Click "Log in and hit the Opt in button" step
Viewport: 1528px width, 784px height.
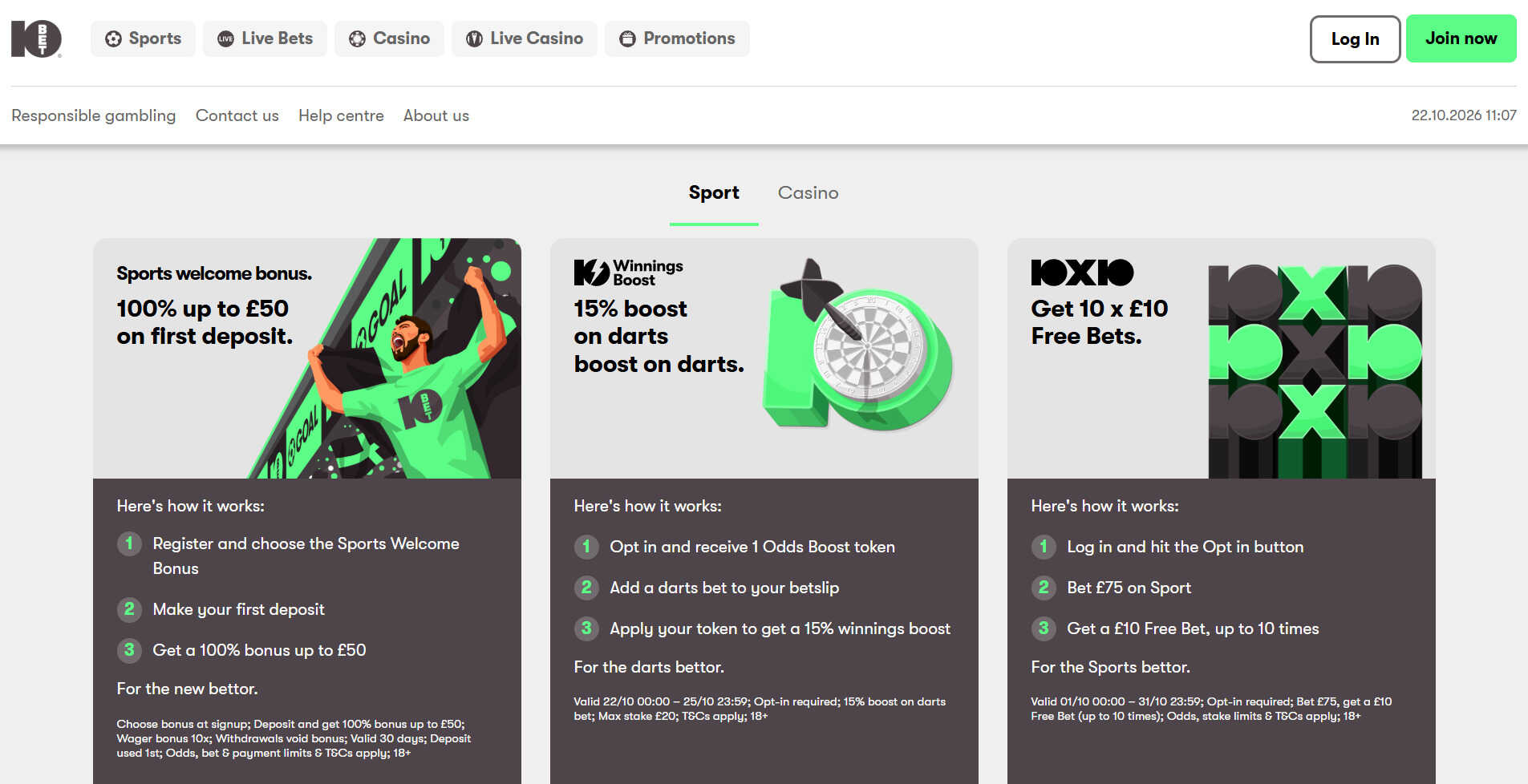click(x=1185, y=547)
